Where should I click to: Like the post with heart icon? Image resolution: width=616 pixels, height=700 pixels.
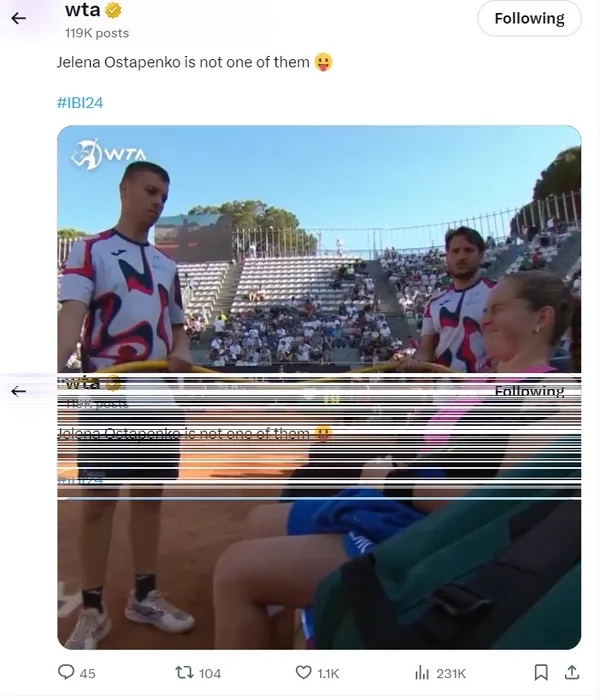[x=304, y=672]
